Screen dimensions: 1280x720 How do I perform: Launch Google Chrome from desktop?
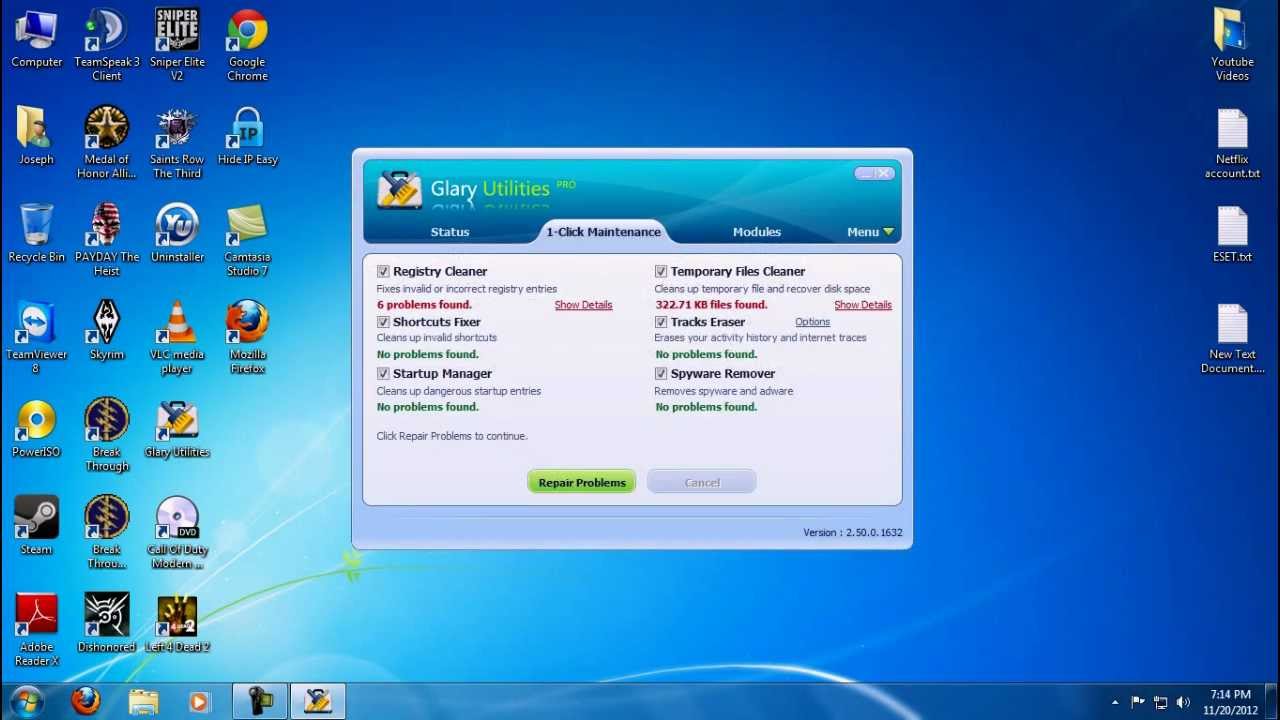click(247, 45)
